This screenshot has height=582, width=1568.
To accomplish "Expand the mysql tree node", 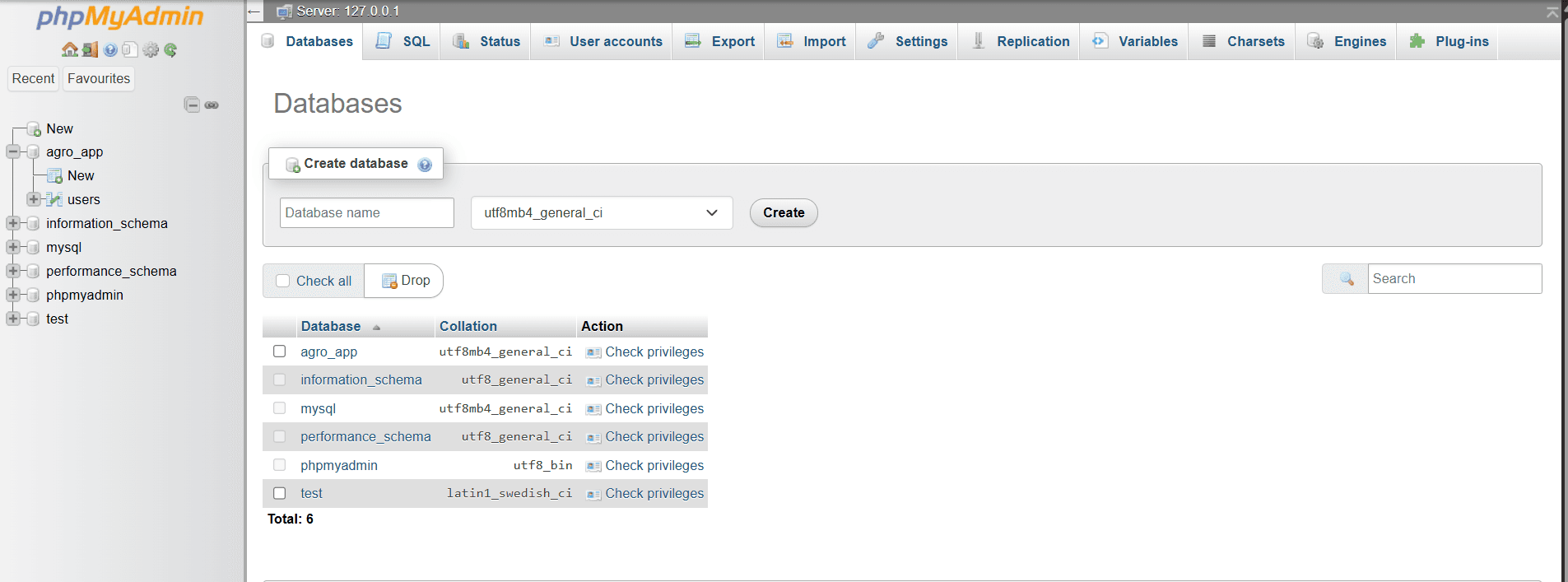I will (13, 247).
